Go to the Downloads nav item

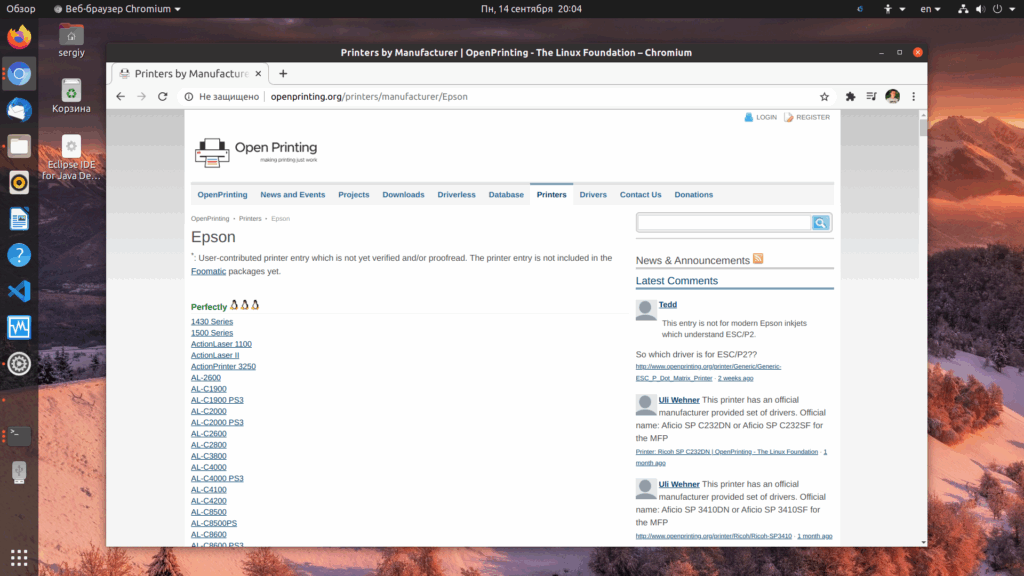pyautogui.click(x=403, y=195)
